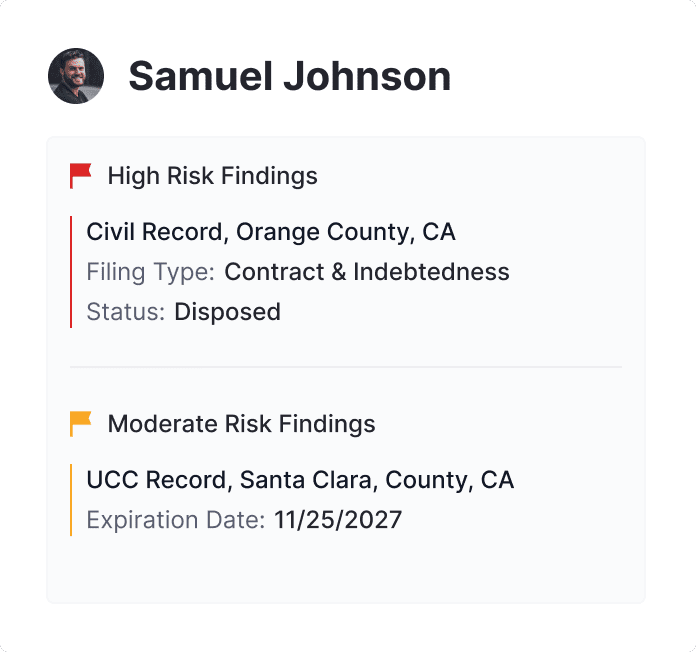696x652 pixels.
Task: Click the Contract & Indebtedness value
Action: (x=366, y=272)
